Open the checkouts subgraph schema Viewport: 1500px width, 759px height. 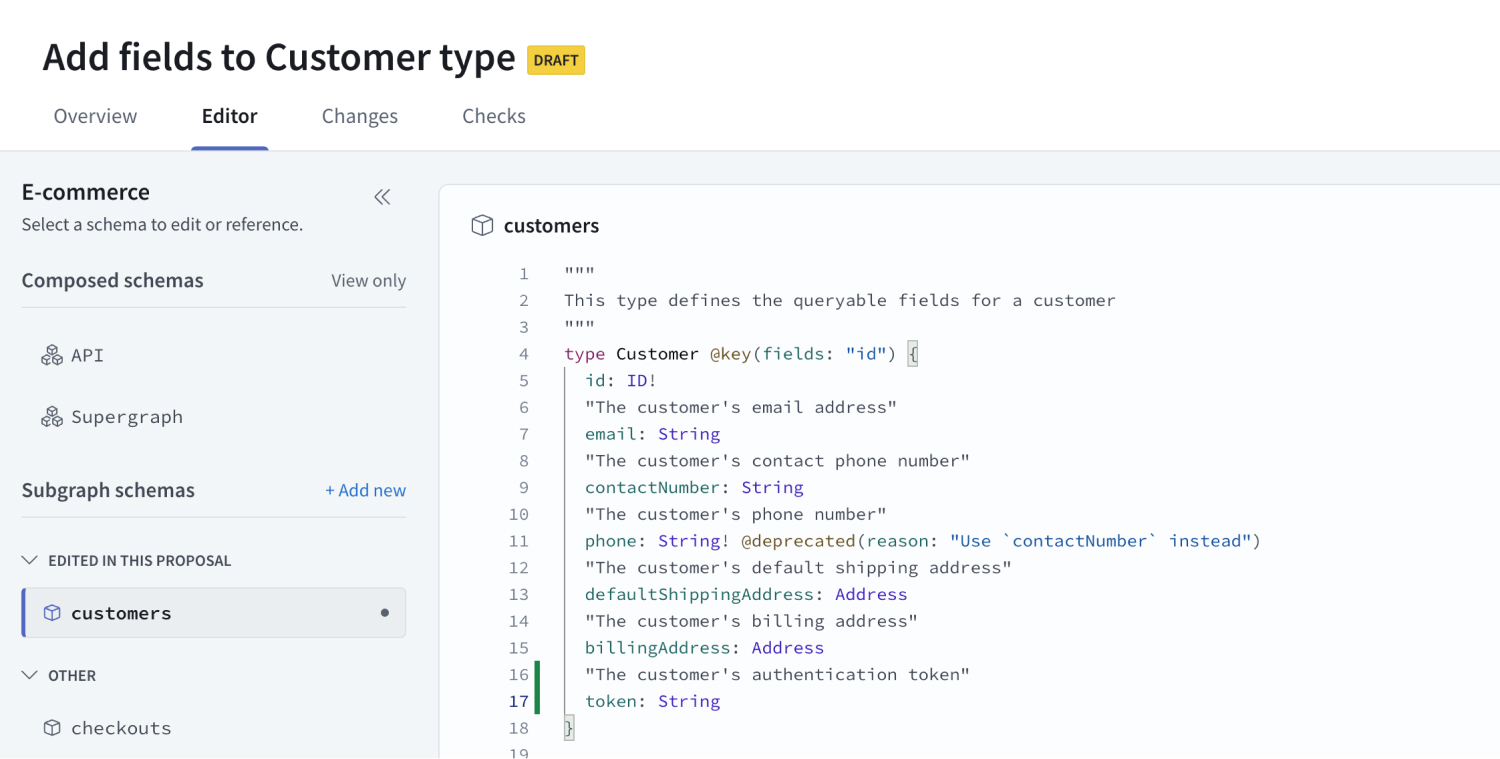pos(121,728)
